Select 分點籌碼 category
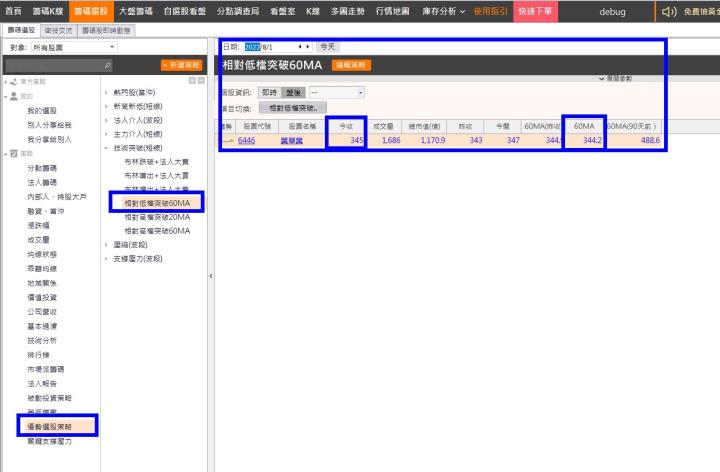The image size is (720, 472). pos(42,168)
